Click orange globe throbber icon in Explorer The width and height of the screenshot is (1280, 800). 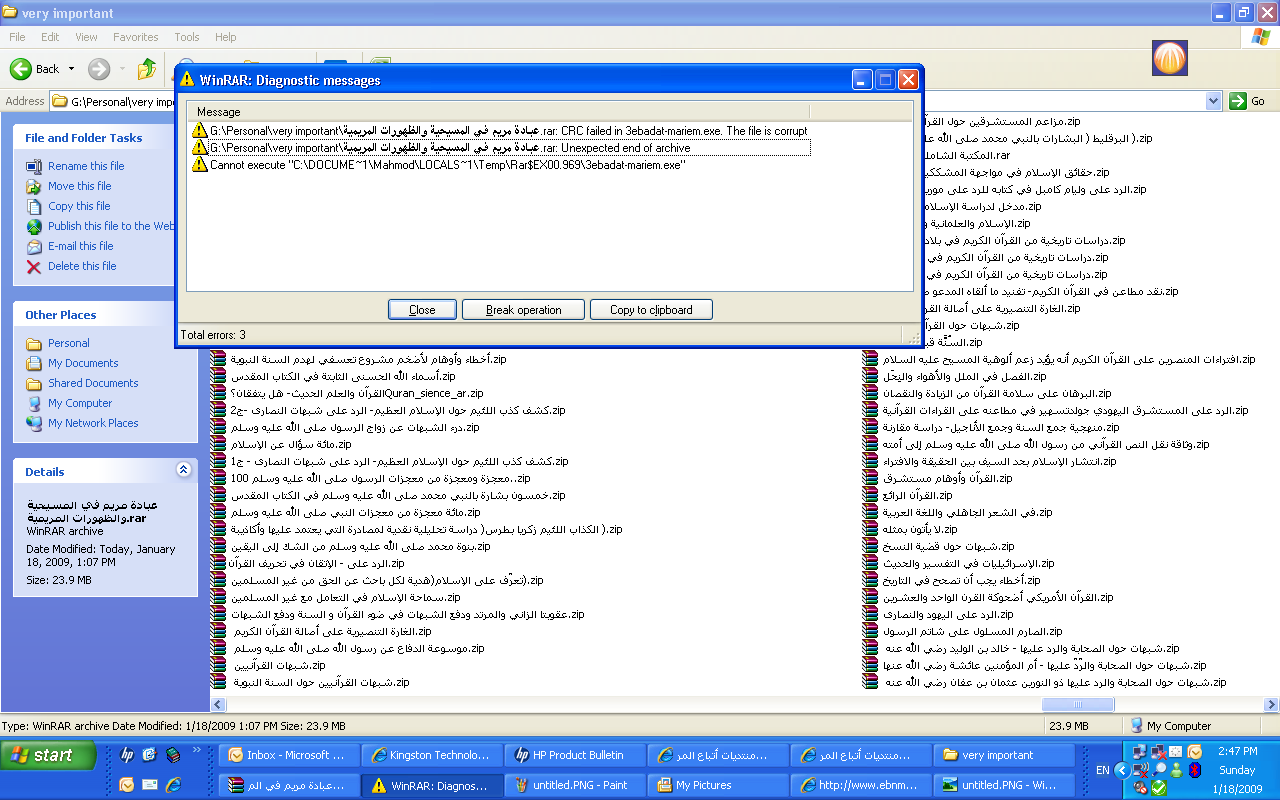pyautogui.click(x=1169, y=56)
